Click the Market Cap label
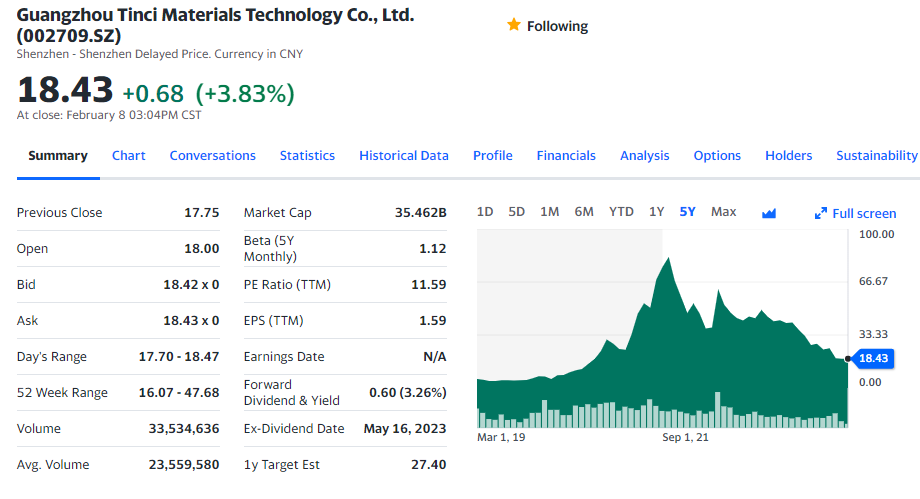Screen dimensions: 920x499 click(278, 213)
